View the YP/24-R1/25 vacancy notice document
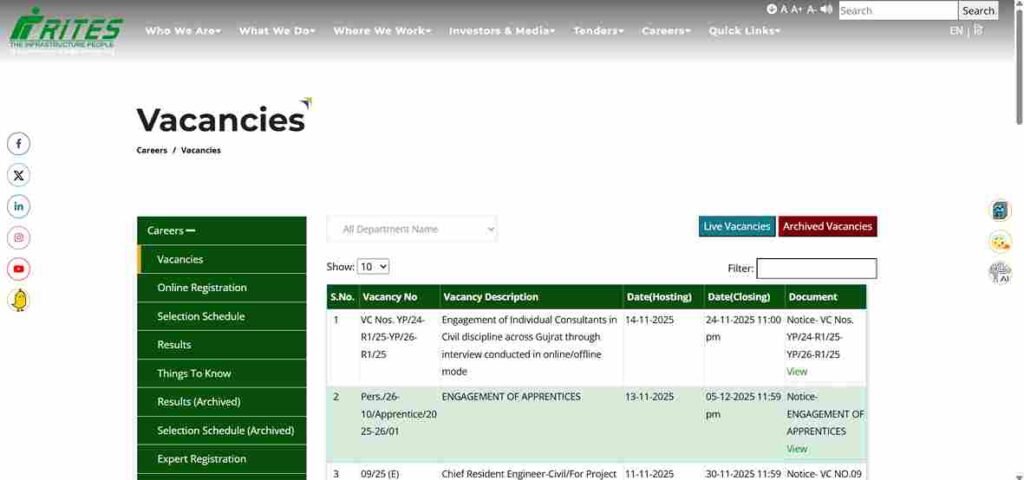This screenshot has height=480, width=1024. click(797, 372)
